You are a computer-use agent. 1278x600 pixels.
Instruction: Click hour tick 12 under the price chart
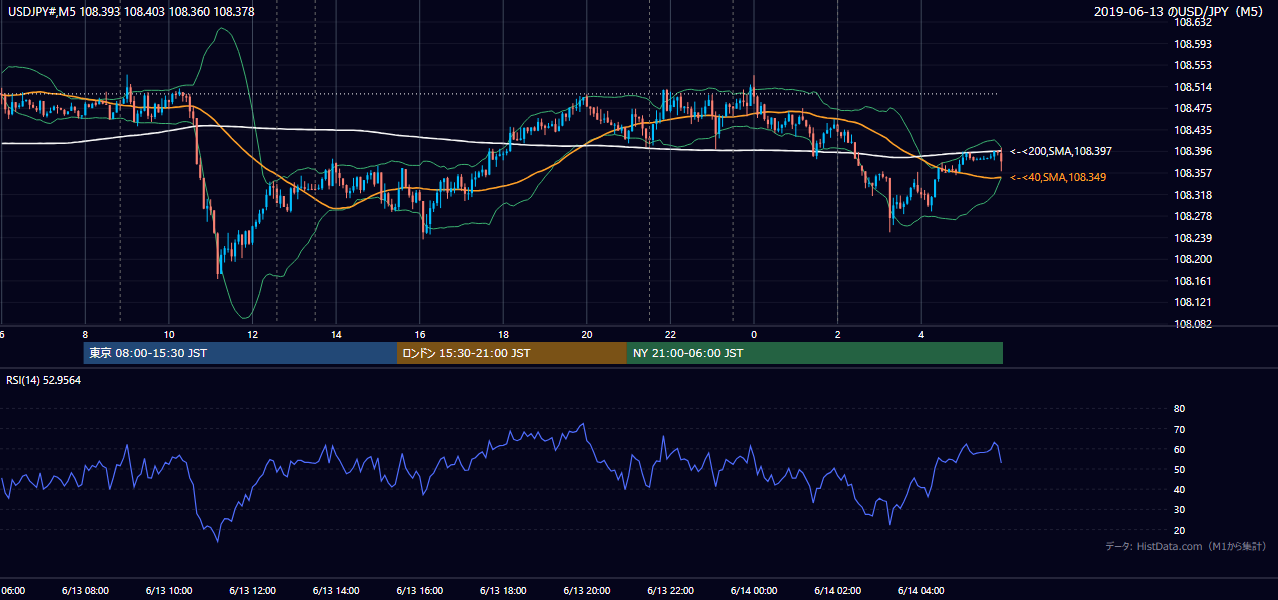click(x=252, y=334)
